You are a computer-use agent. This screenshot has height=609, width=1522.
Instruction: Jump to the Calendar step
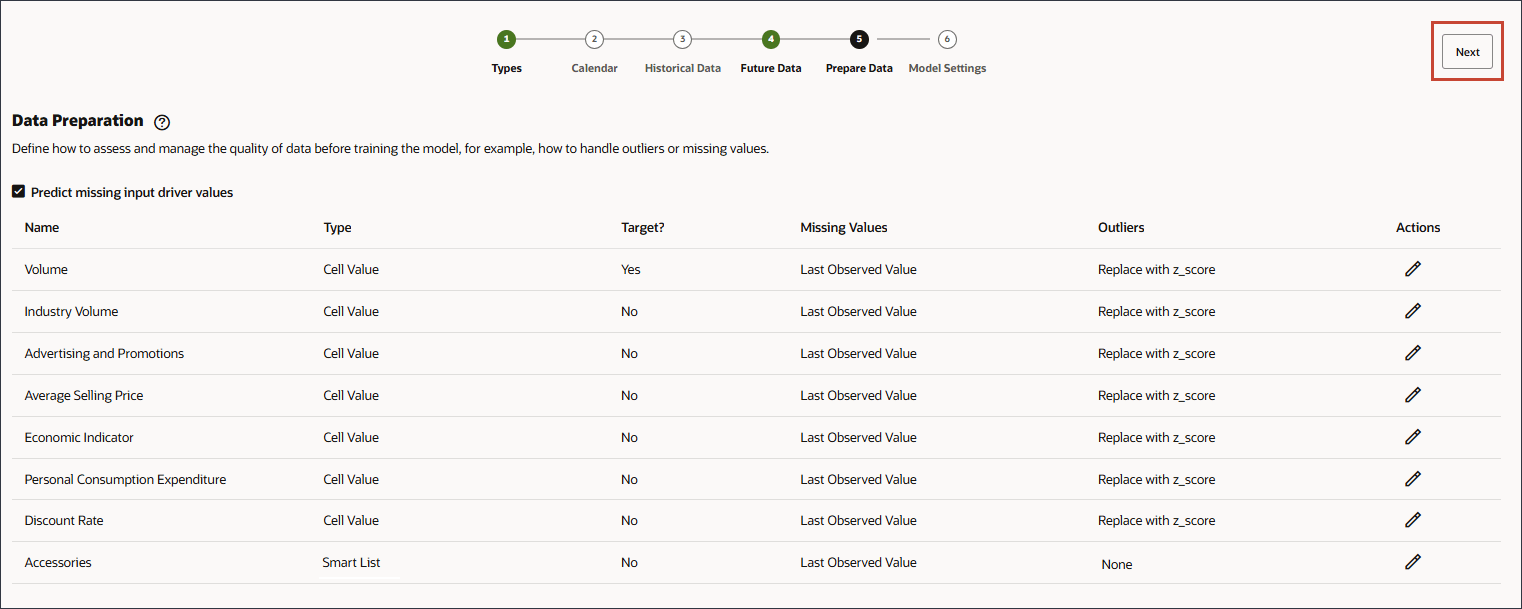tap(594, 40)
